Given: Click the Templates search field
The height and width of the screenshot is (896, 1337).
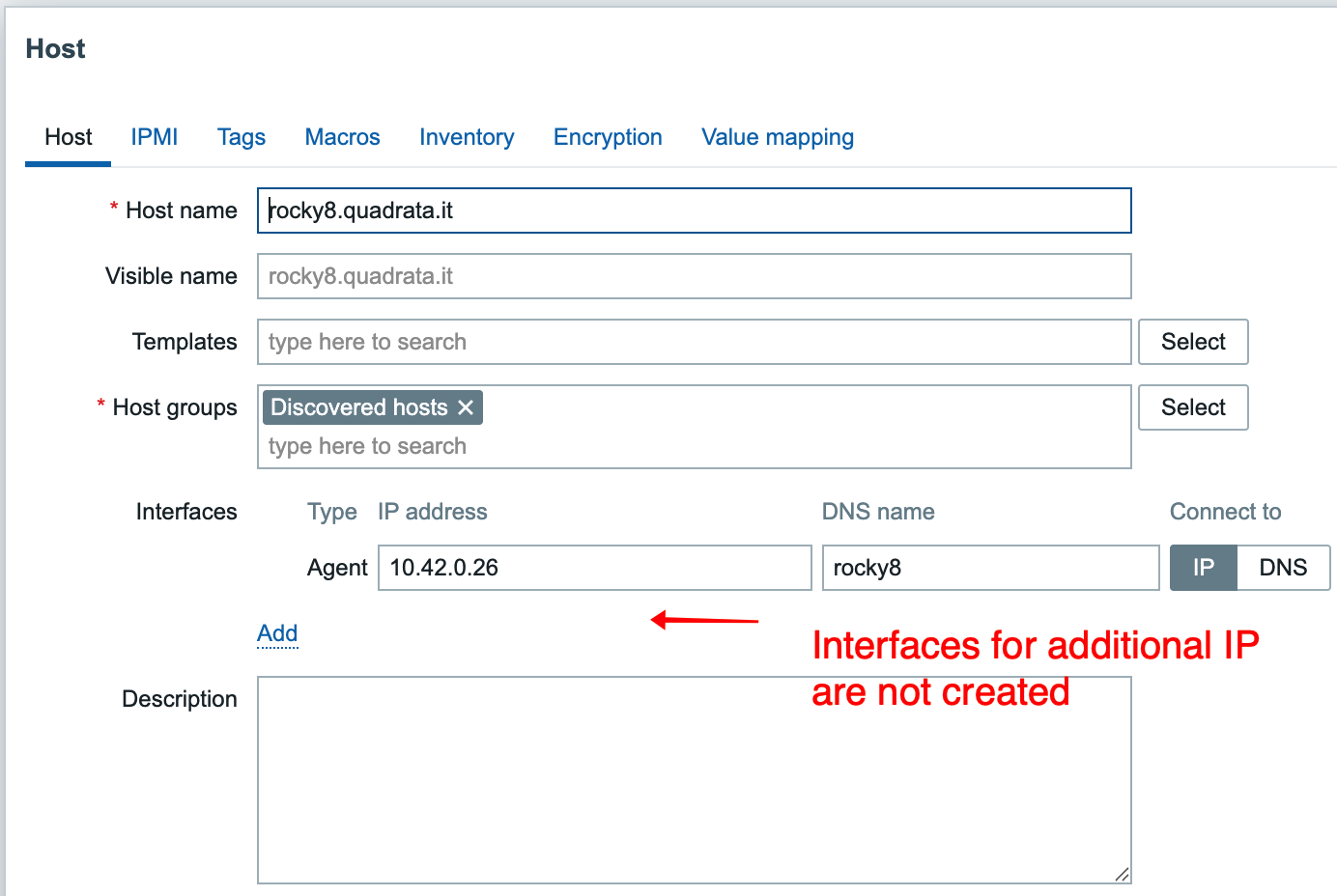Looking at the screenshot, I should coord(694,342).
